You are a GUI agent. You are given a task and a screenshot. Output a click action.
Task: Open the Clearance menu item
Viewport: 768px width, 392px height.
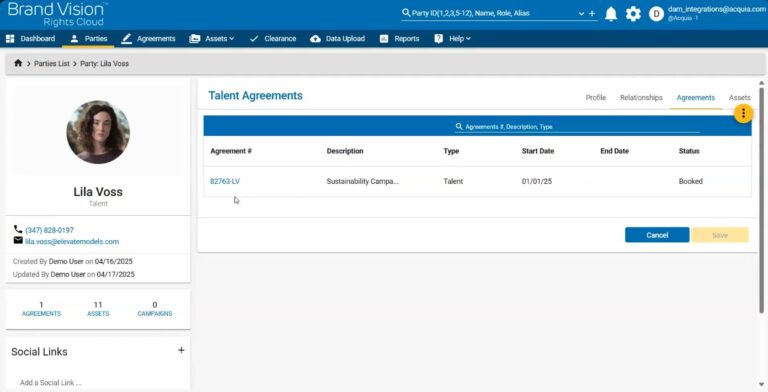click(x=272, y=39)
